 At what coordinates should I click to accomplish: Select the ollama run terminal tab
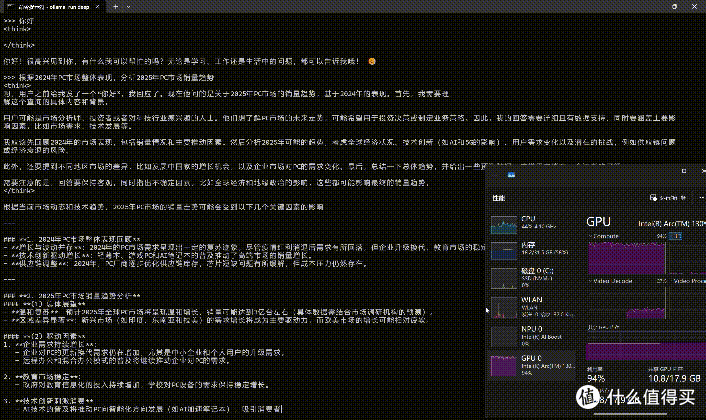[x=54, y=7]
